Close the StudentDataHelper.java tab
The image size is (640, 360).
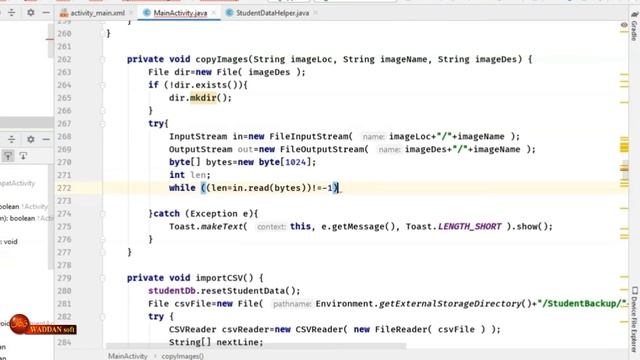(x=315, y=13)
